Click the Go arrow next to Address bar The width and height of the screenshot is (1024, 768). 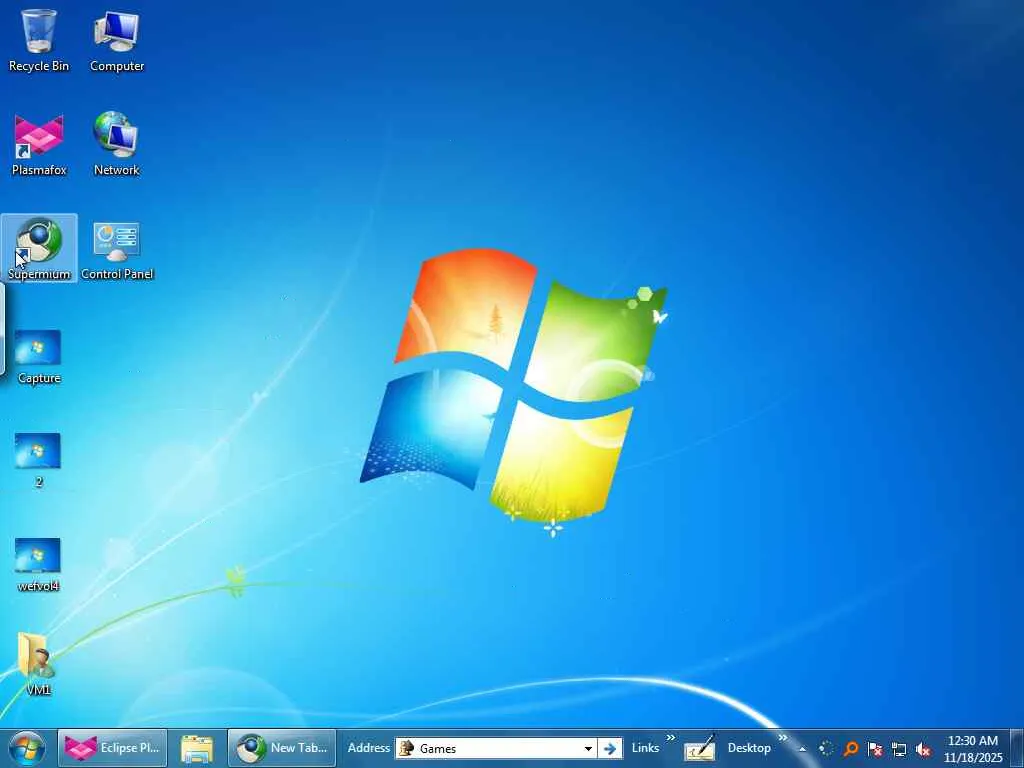(x=610, y=748)
